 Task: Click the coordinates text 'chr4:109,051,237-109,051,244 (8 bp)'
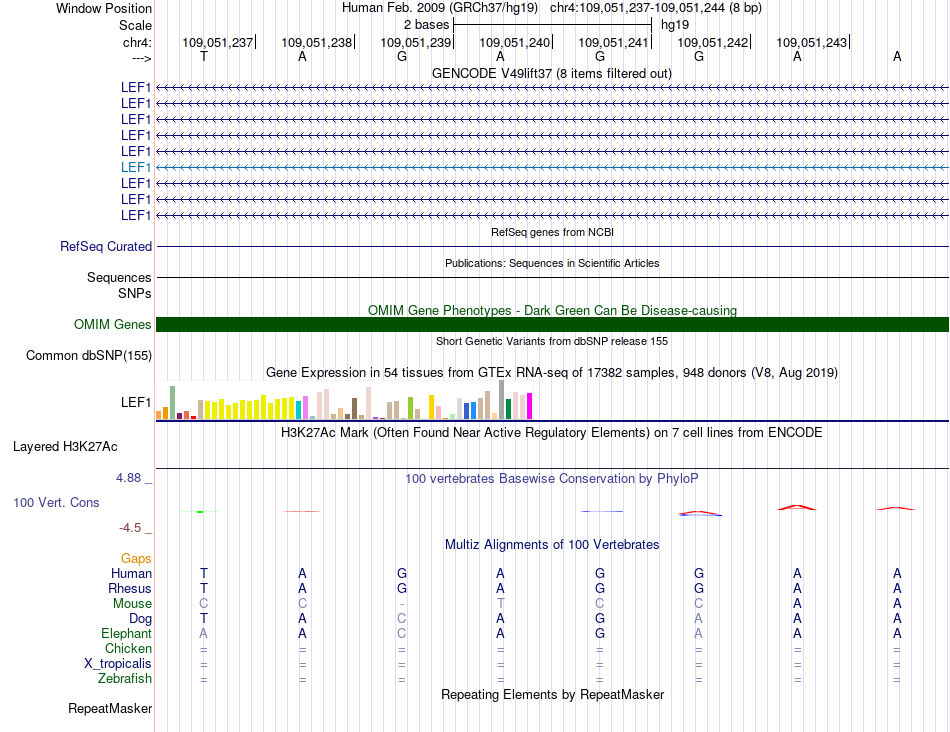[656, 8]
